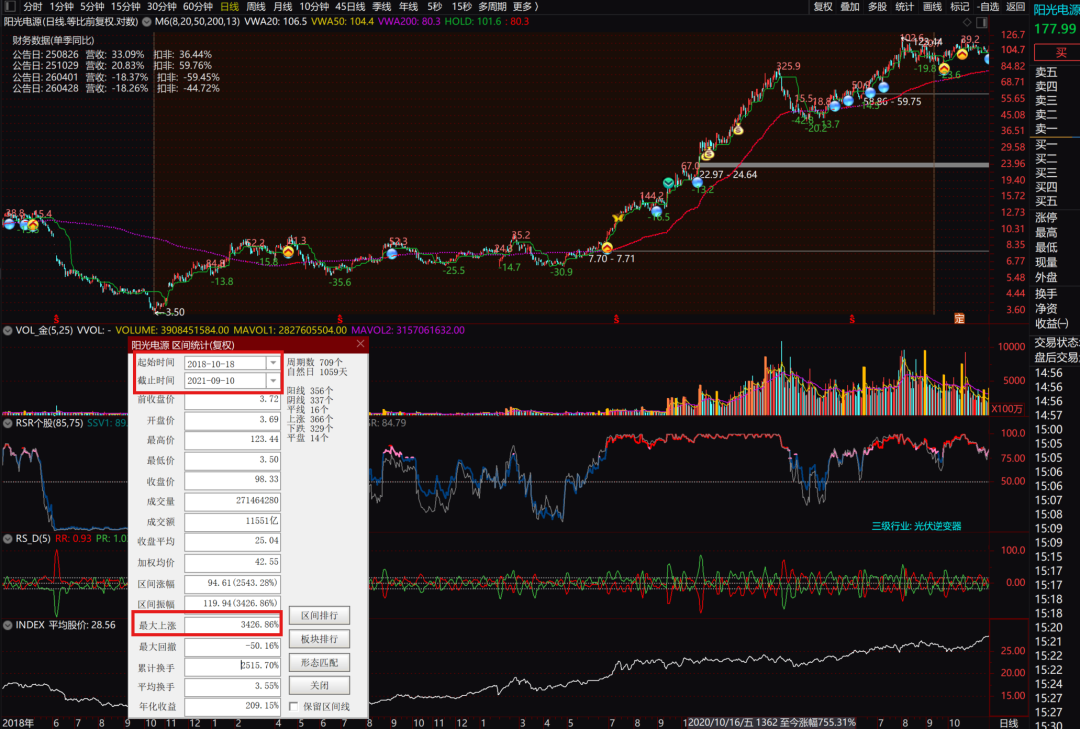Open the 多股 menu

pyautogui.click(x=877, y=6)
